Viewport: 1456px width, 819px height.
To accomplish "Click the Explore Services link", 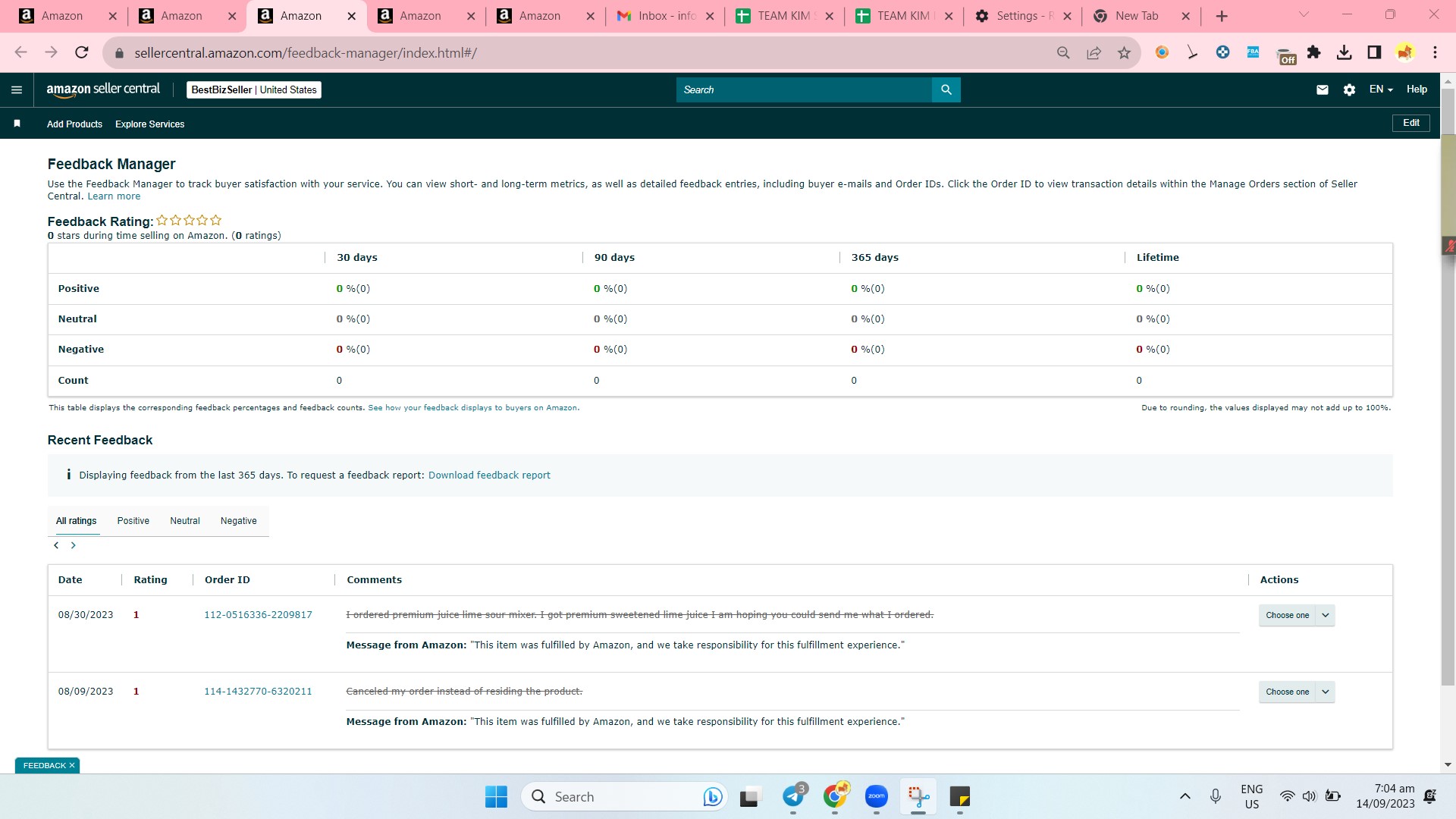I will 149,124.
